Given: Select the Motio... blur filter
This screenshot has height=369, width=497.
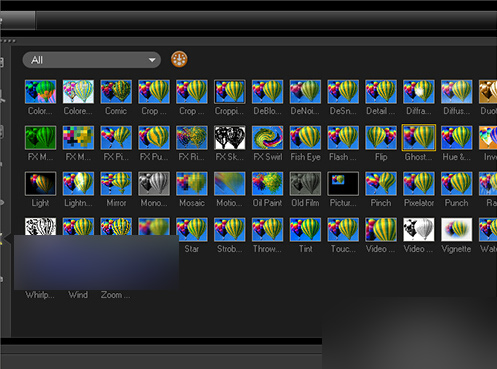Looking at the screenshot, I should (230, 184).
